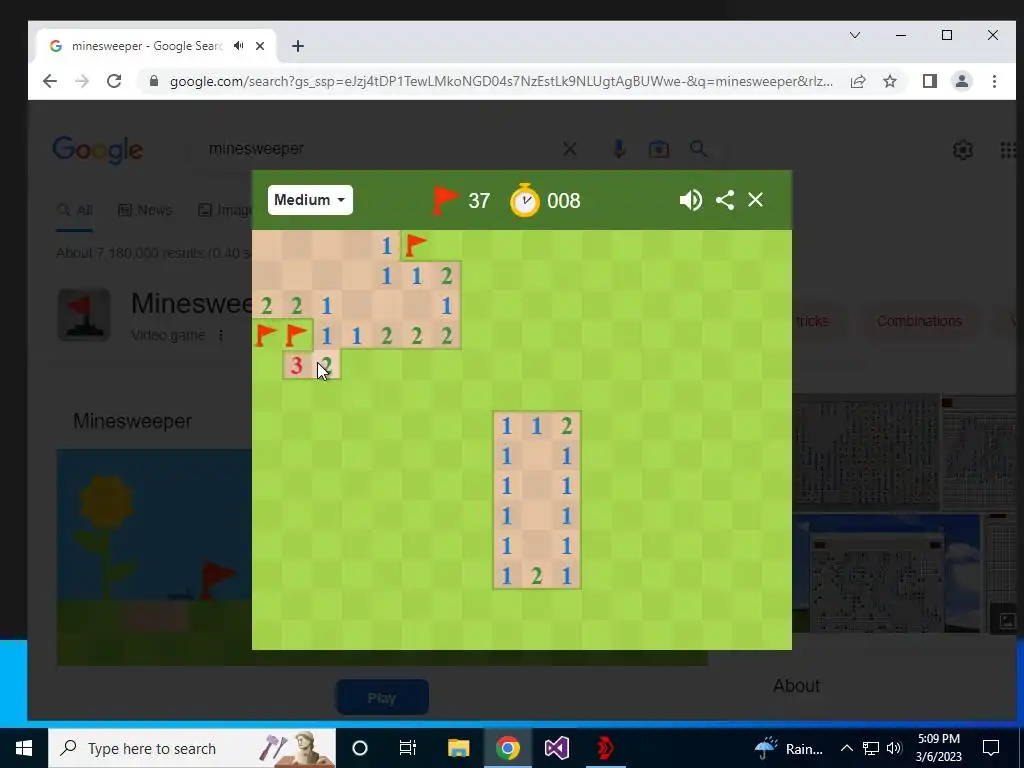Viewport: 1024px width, 768px height.
Task: Select the News search tab
Action: click(145, 210)
